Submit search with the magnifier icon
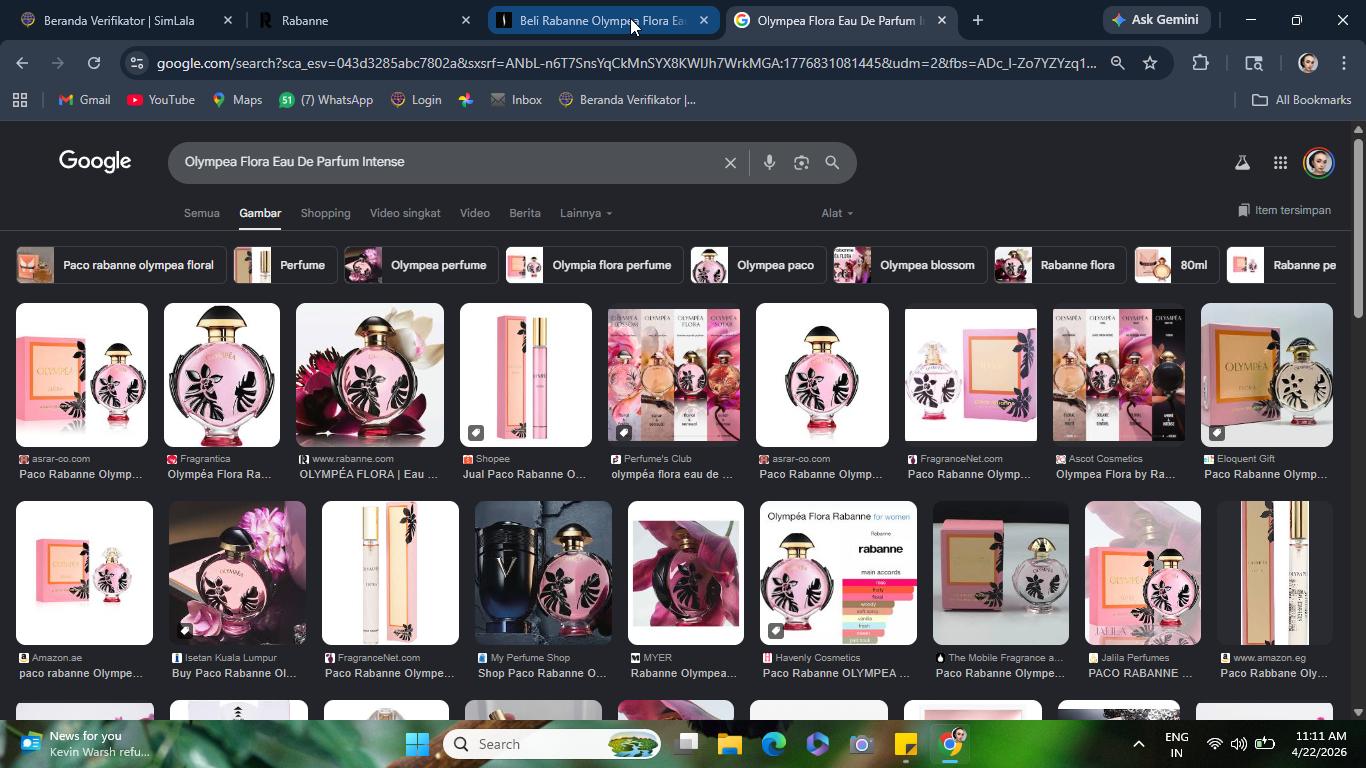Viewport: 1366px width, 768px height. 832,162
